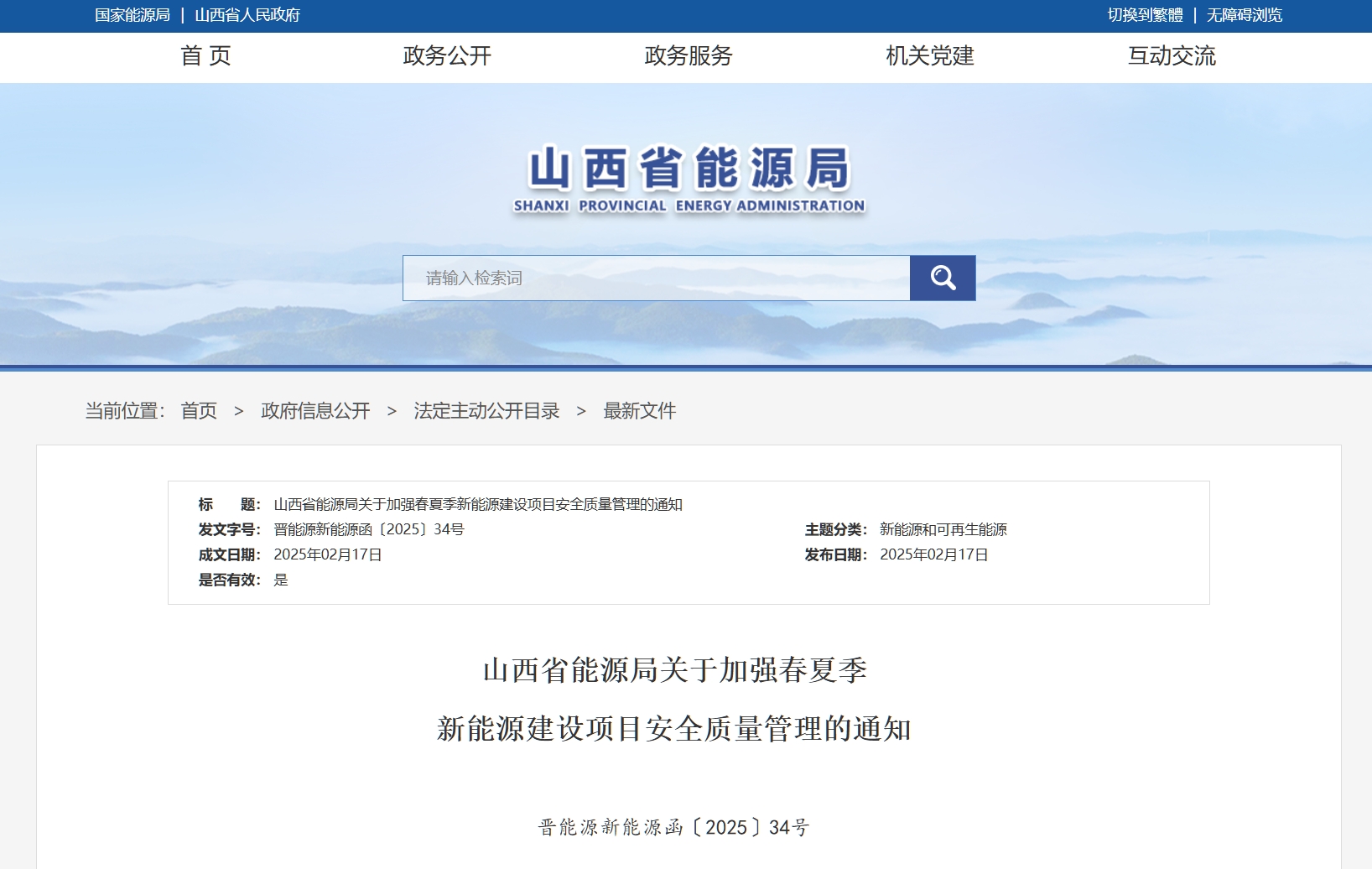Image resolution: width=1372 pixels, height=869 pixels.
Task: Open 法定主动公开目录 breadcrumb link
Action: pos(486,411)
